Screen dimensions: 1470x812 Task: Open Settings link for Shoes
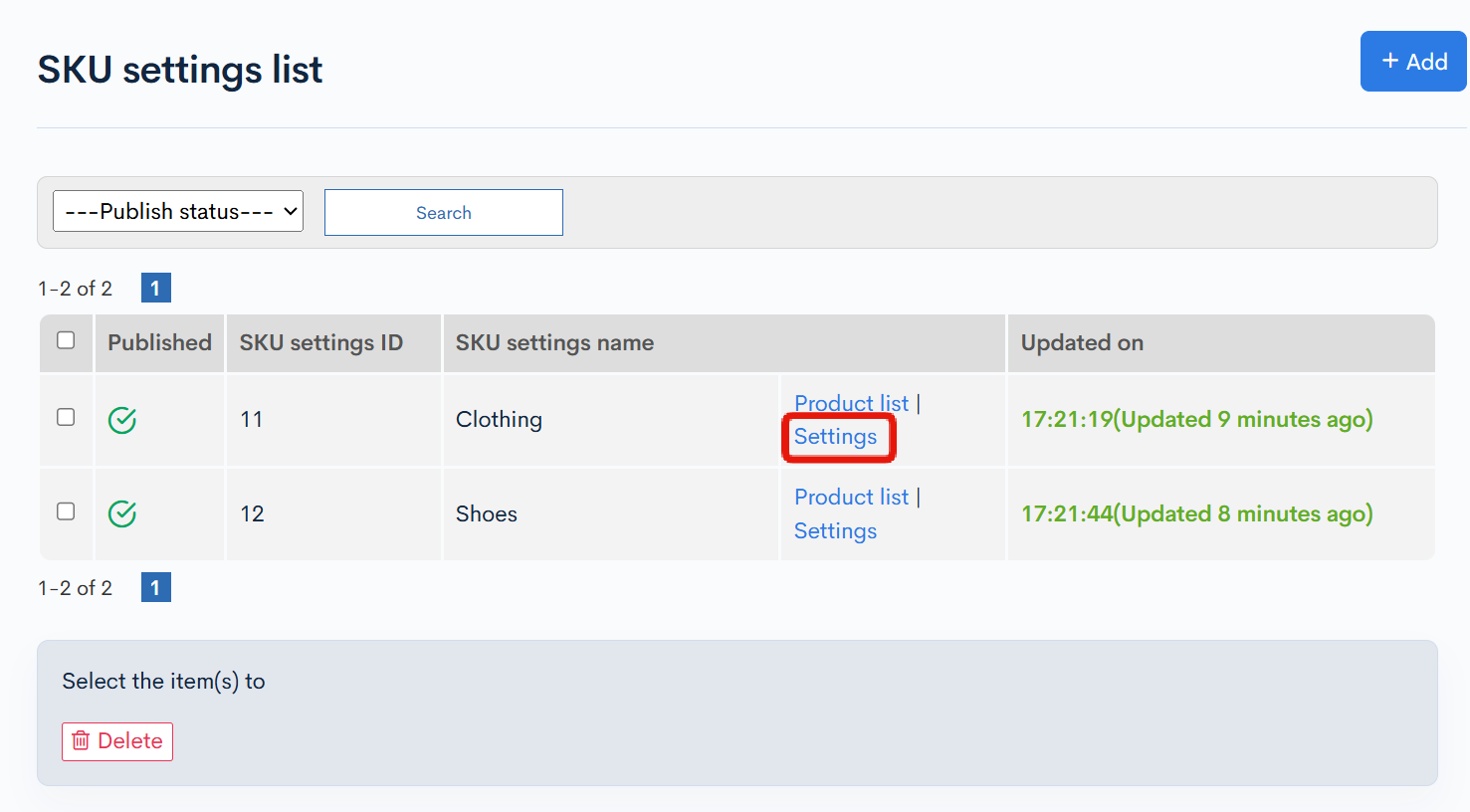[835, 531]
